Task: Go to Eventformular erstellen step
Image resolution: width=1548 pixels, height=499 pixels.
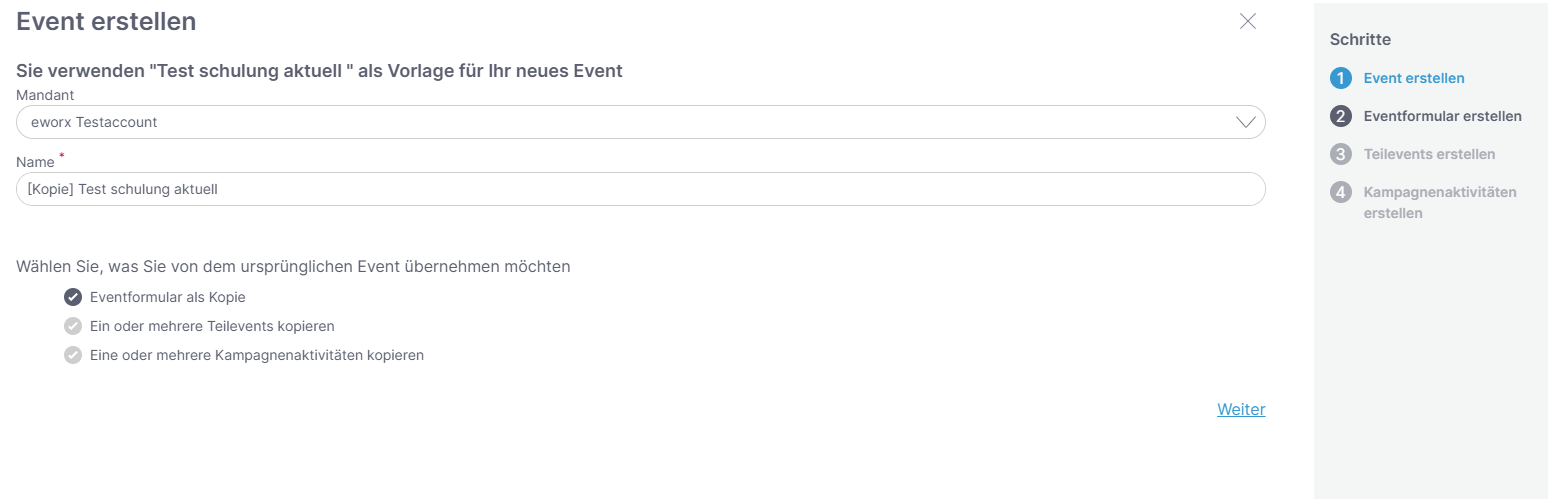Action: [1442, 116]
